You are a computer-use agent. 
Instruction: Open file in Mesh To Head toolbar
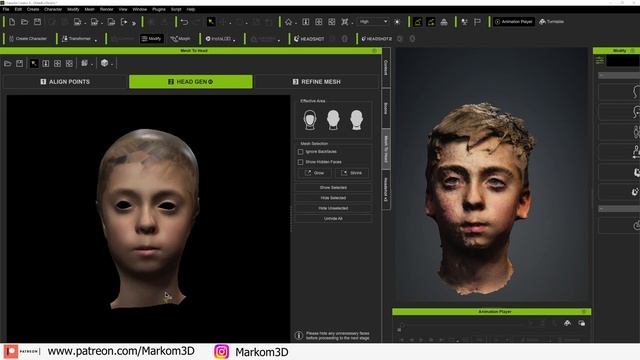coord(8,63)
